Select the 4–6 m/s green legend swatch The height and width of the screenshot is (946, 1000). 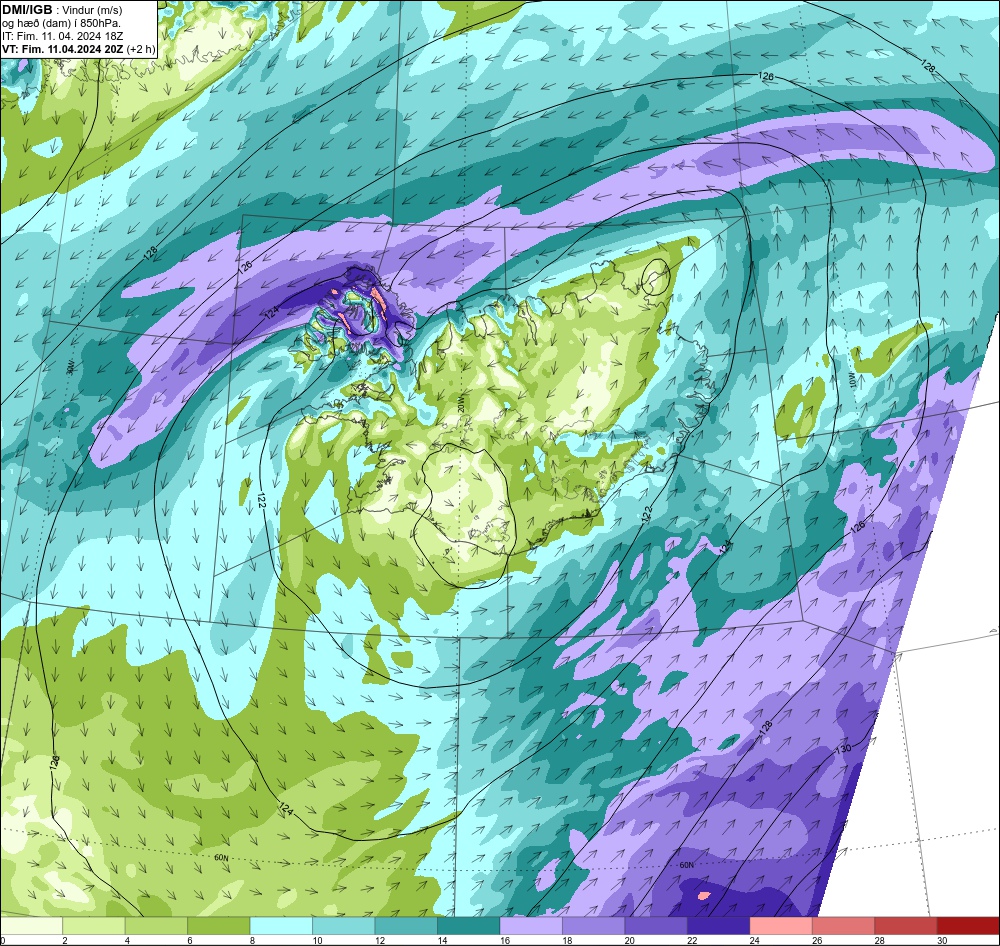pos(156,926)
